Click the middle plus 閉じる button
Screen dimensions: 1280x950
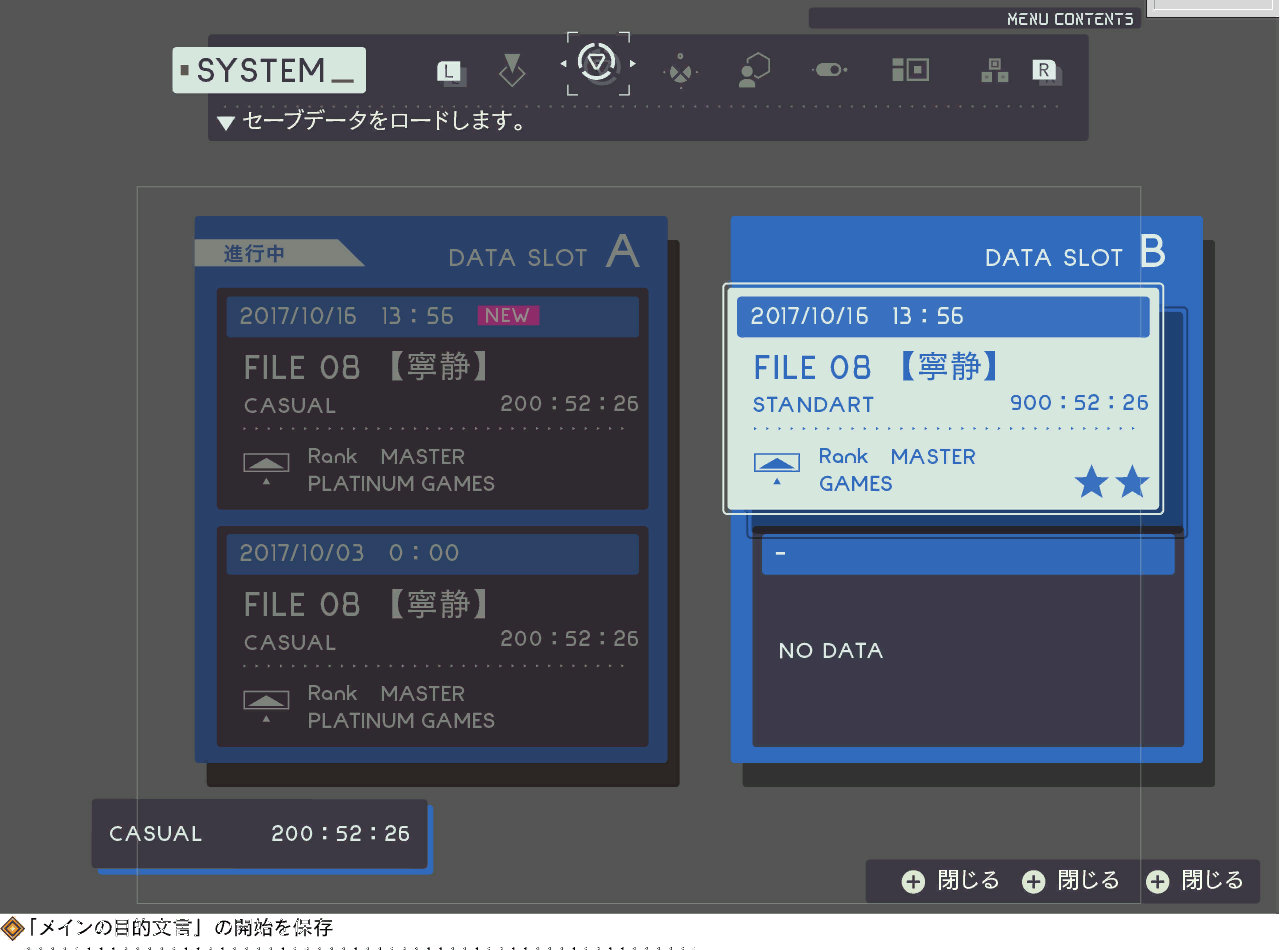pyautogui.click(x=1071, y=881)
